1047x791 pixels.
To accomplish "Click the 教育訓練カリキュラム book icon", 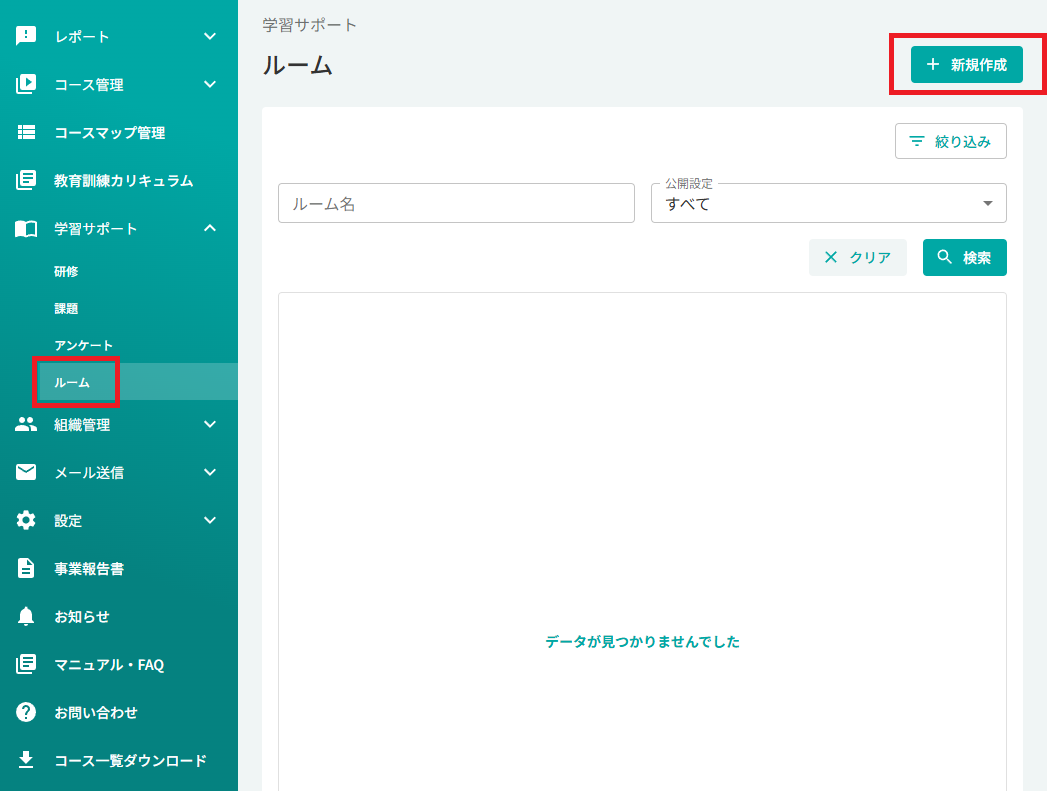I will pos(26,180).
